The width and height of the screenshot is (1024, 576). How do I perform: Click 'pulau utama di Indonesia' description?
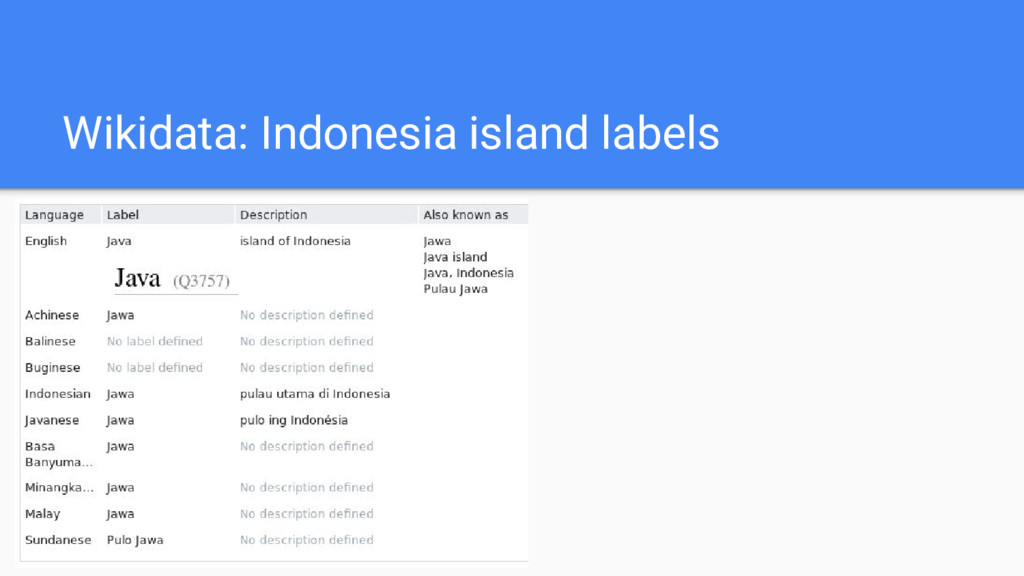tap(315, 394)
